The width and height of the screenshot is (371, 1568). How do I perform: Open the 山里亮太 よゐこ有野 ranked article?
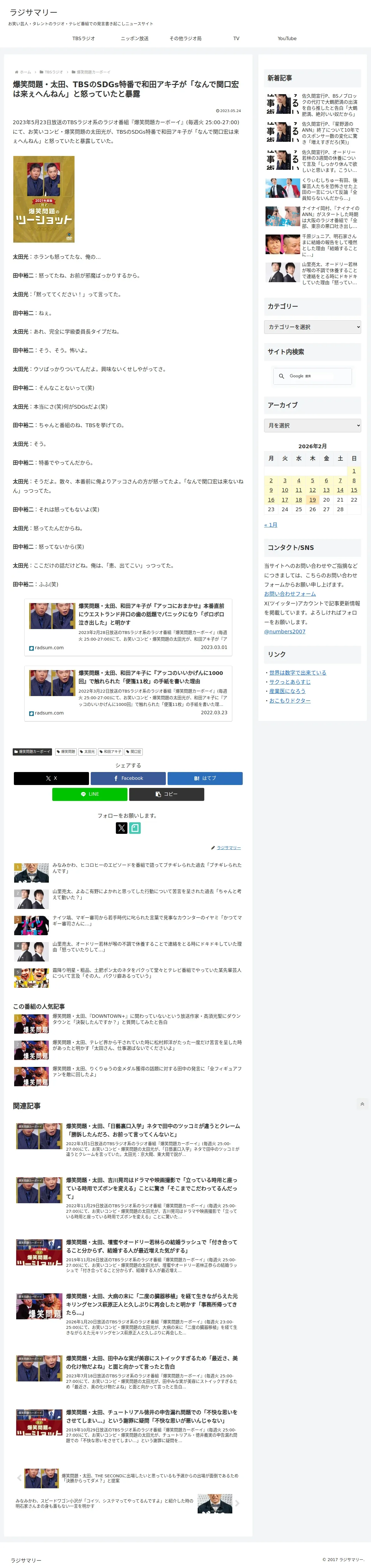click(x=128, y=899)
